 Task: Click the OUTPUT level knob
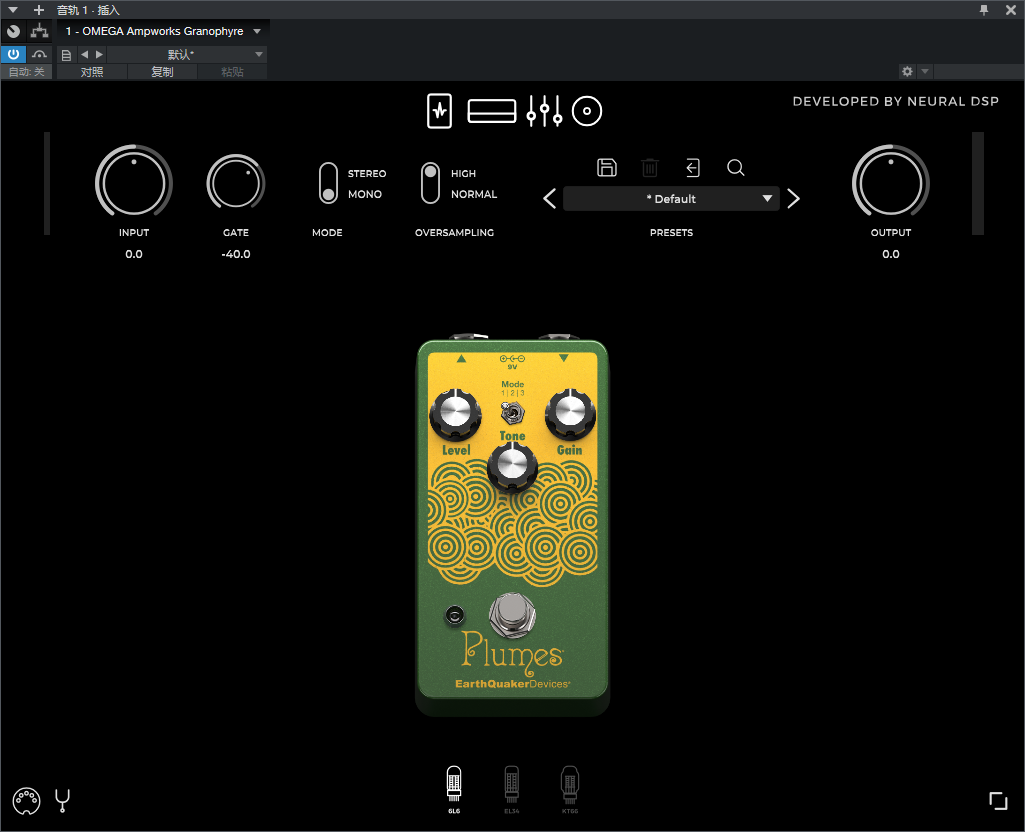890,184
